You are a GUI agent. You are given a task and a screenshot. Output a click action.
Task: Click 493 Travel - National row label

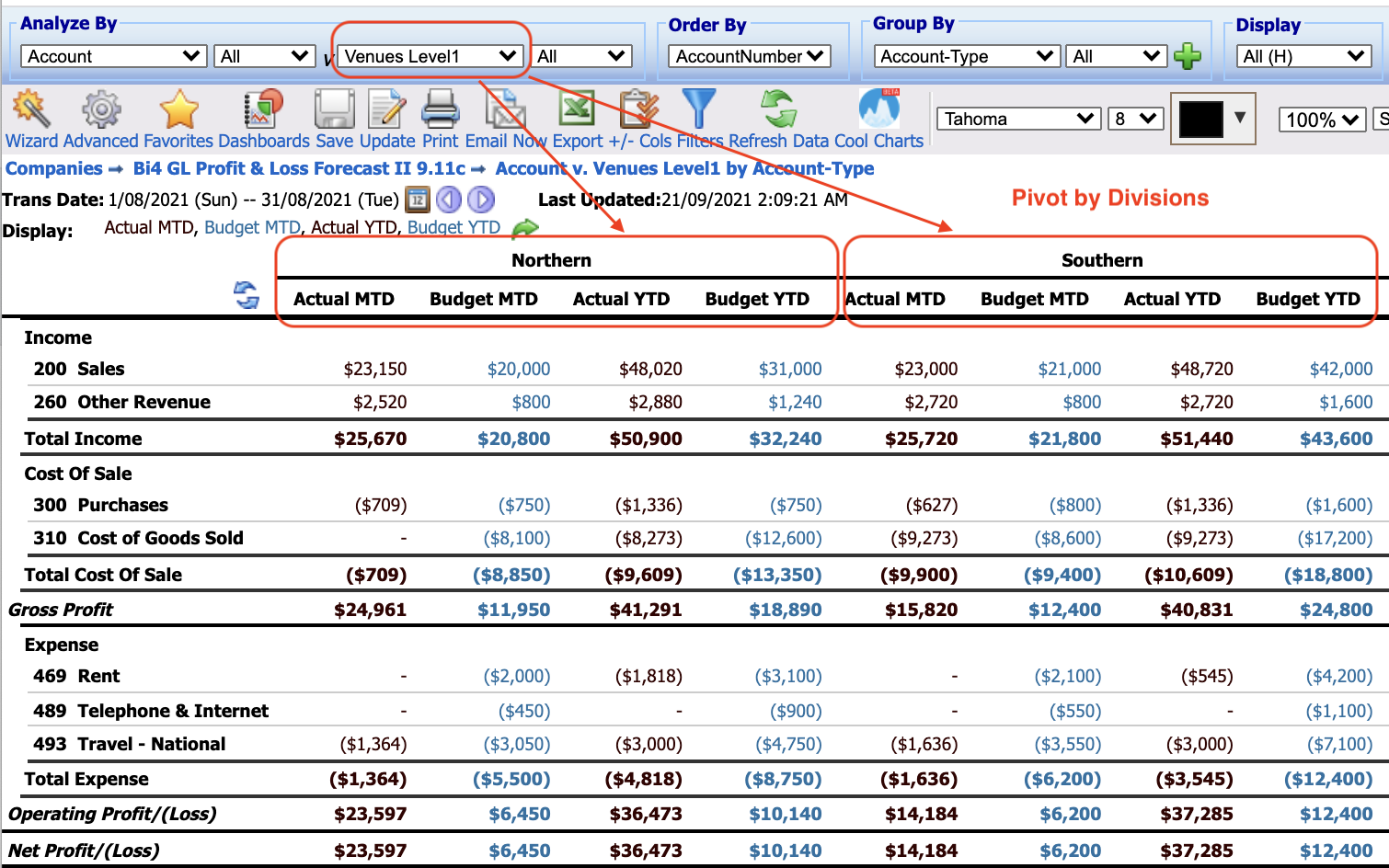[x=130, y=744]
